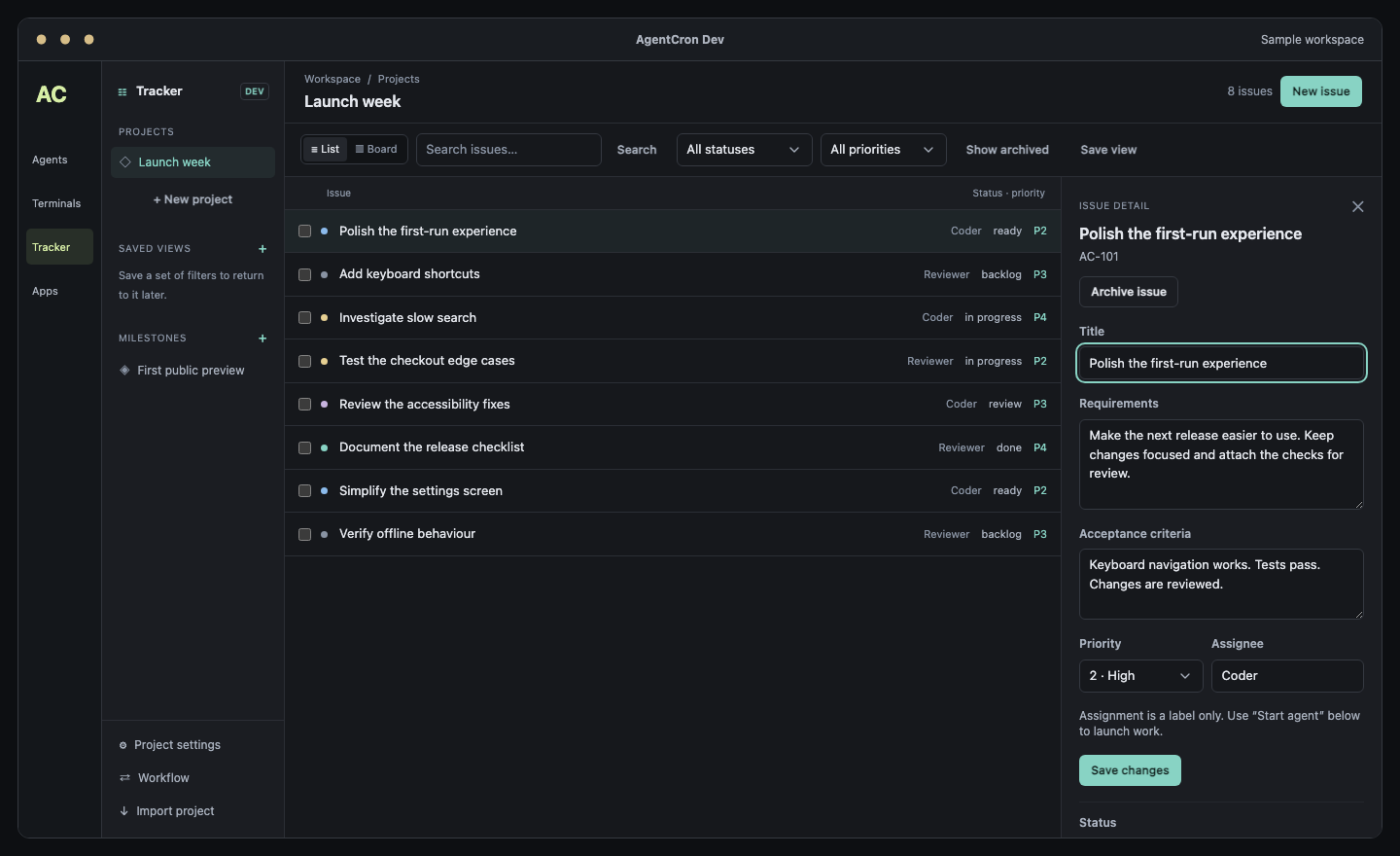The width and height of the screenshot is (1400, 856).
Task: Click the Sample workspace label
Action: click(x=1312, y=40)
